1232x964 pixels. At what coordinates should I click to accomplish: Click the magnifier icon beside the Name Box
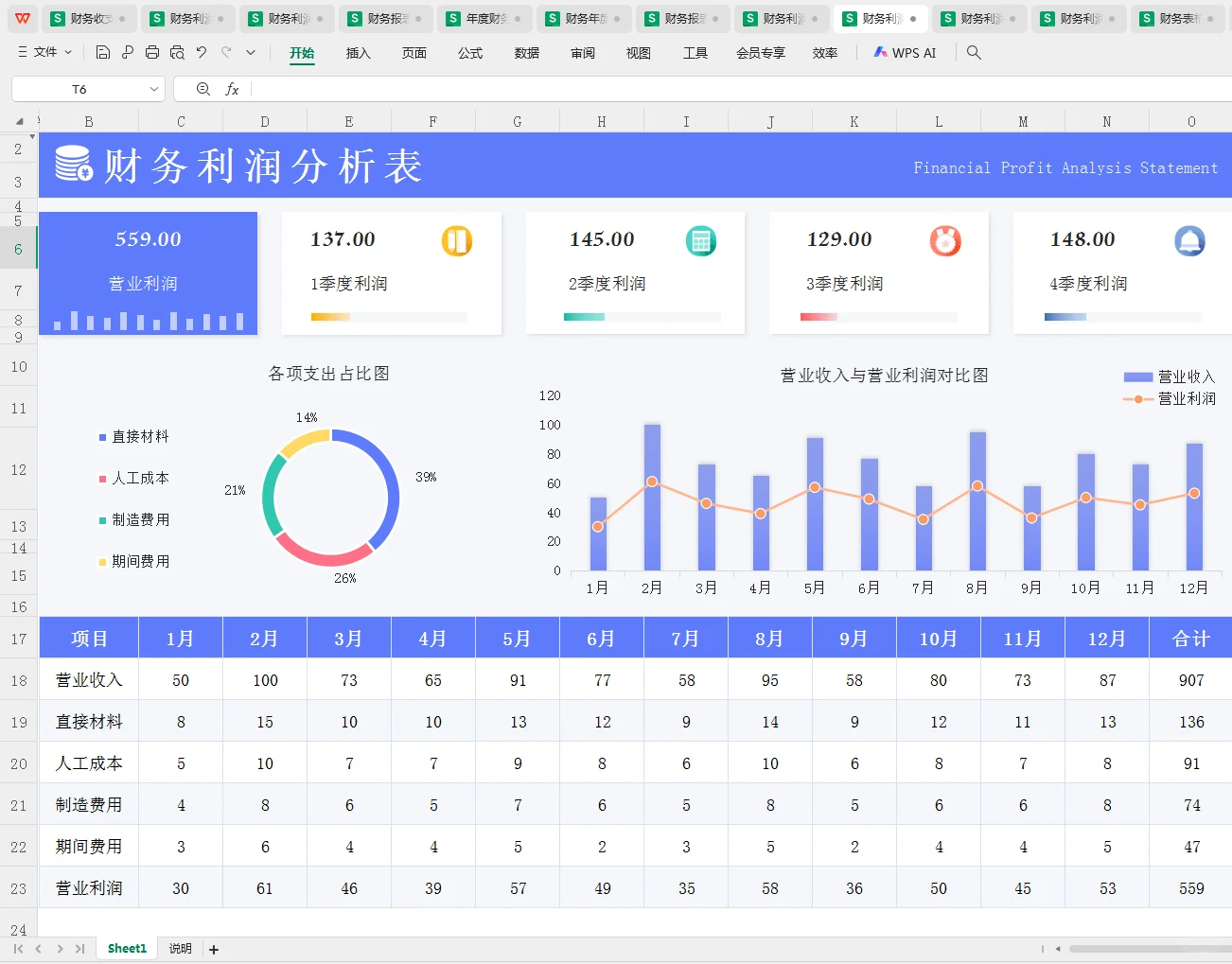pos(202,88)
